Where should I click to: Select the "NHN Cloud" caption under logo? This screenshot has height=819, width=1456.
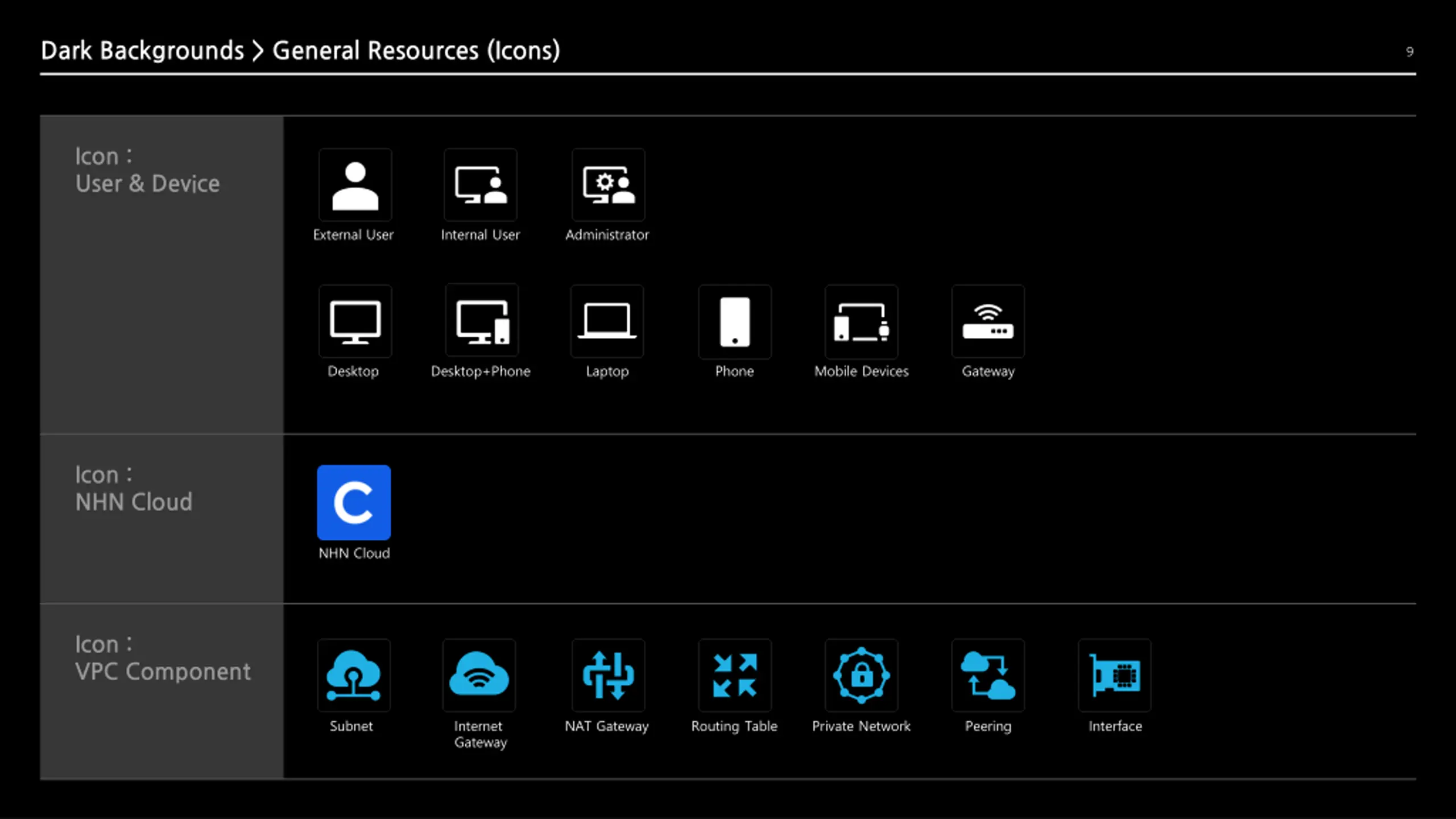coord(354,553)
